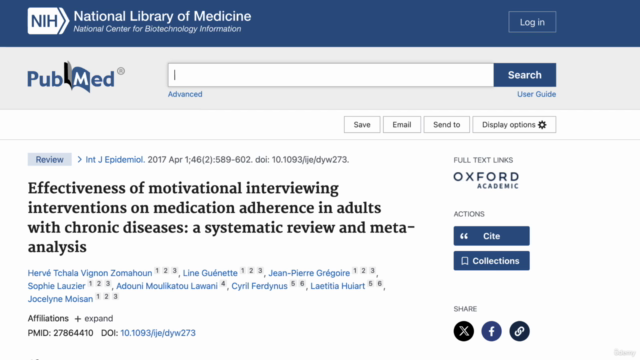
Task: Open author Adouni Moulikatou Lawani
Action: 167,286
